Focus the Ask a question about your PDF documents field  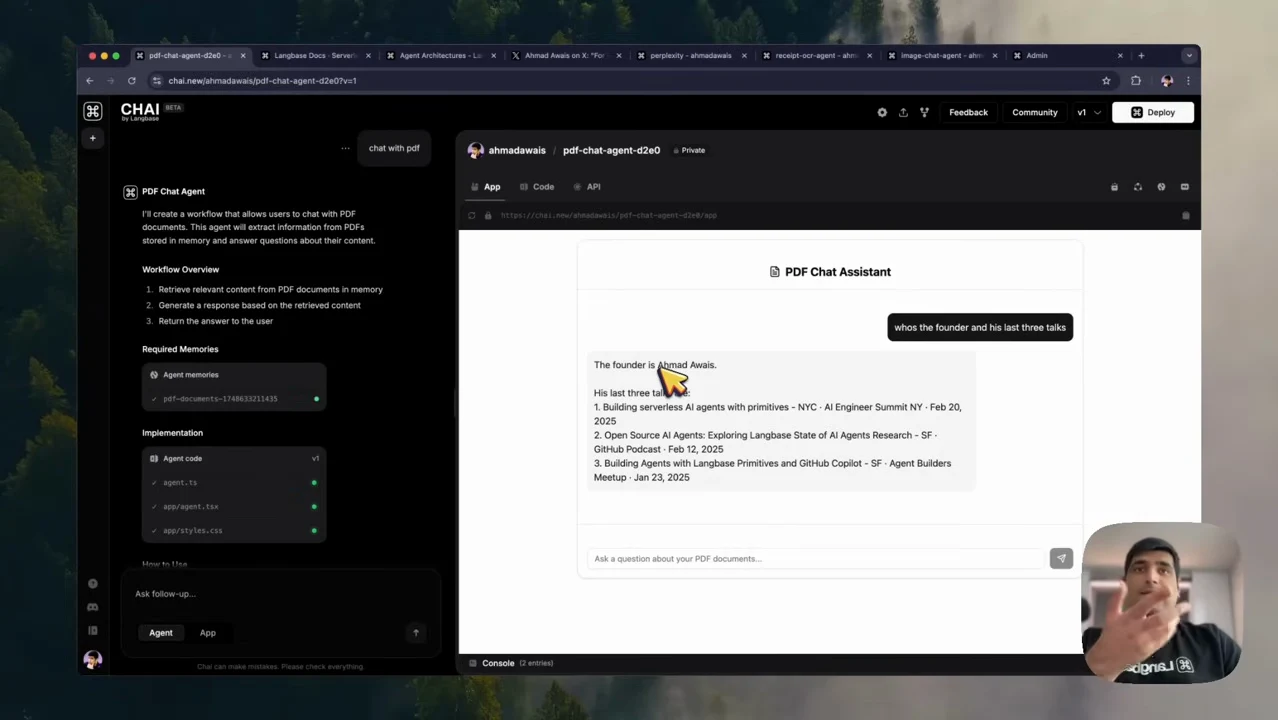point(815,559)
